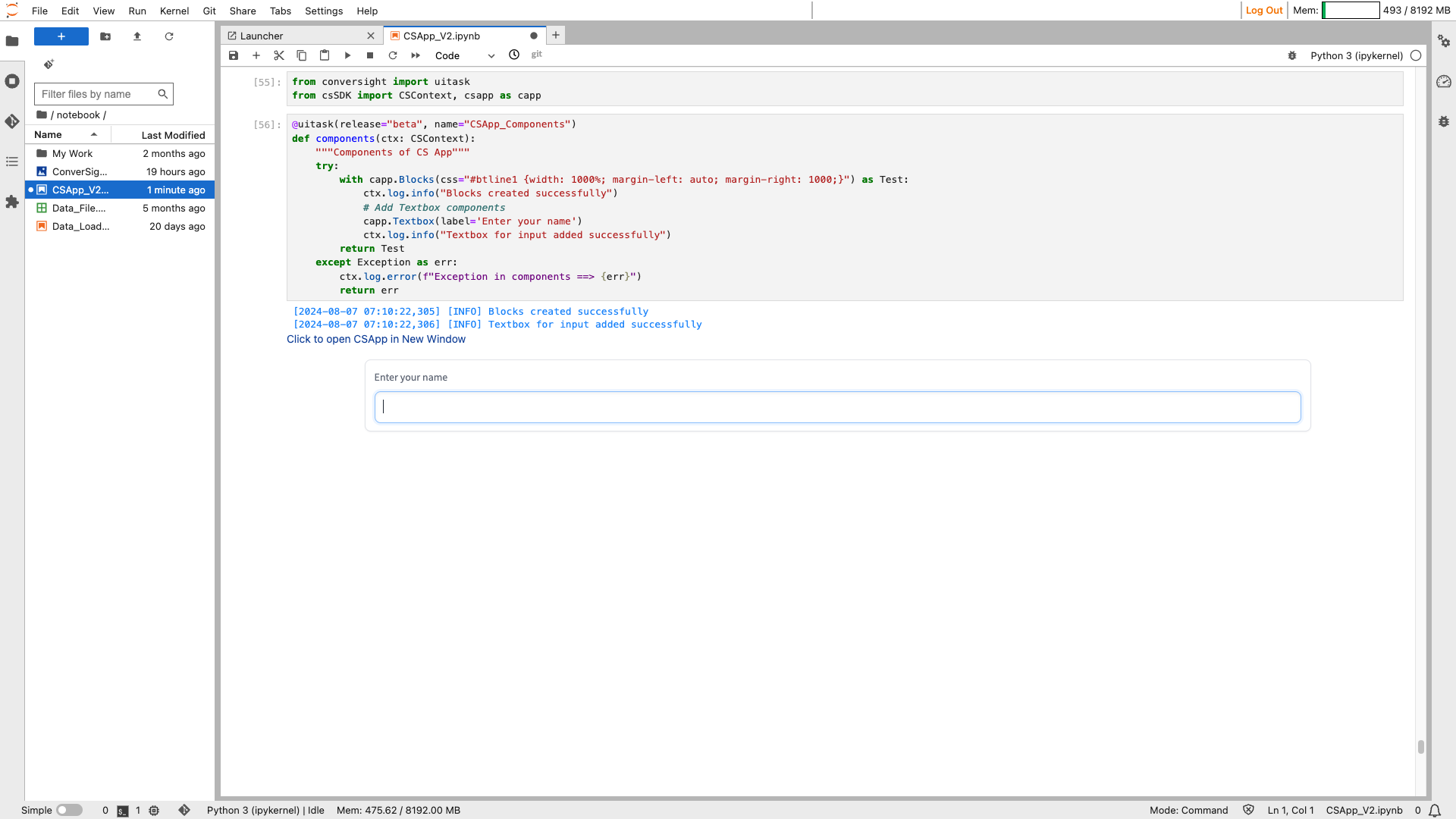Open notifications bell in status bar
This screenshot has height=819, width=1456.
click(x=1435, y=811)
